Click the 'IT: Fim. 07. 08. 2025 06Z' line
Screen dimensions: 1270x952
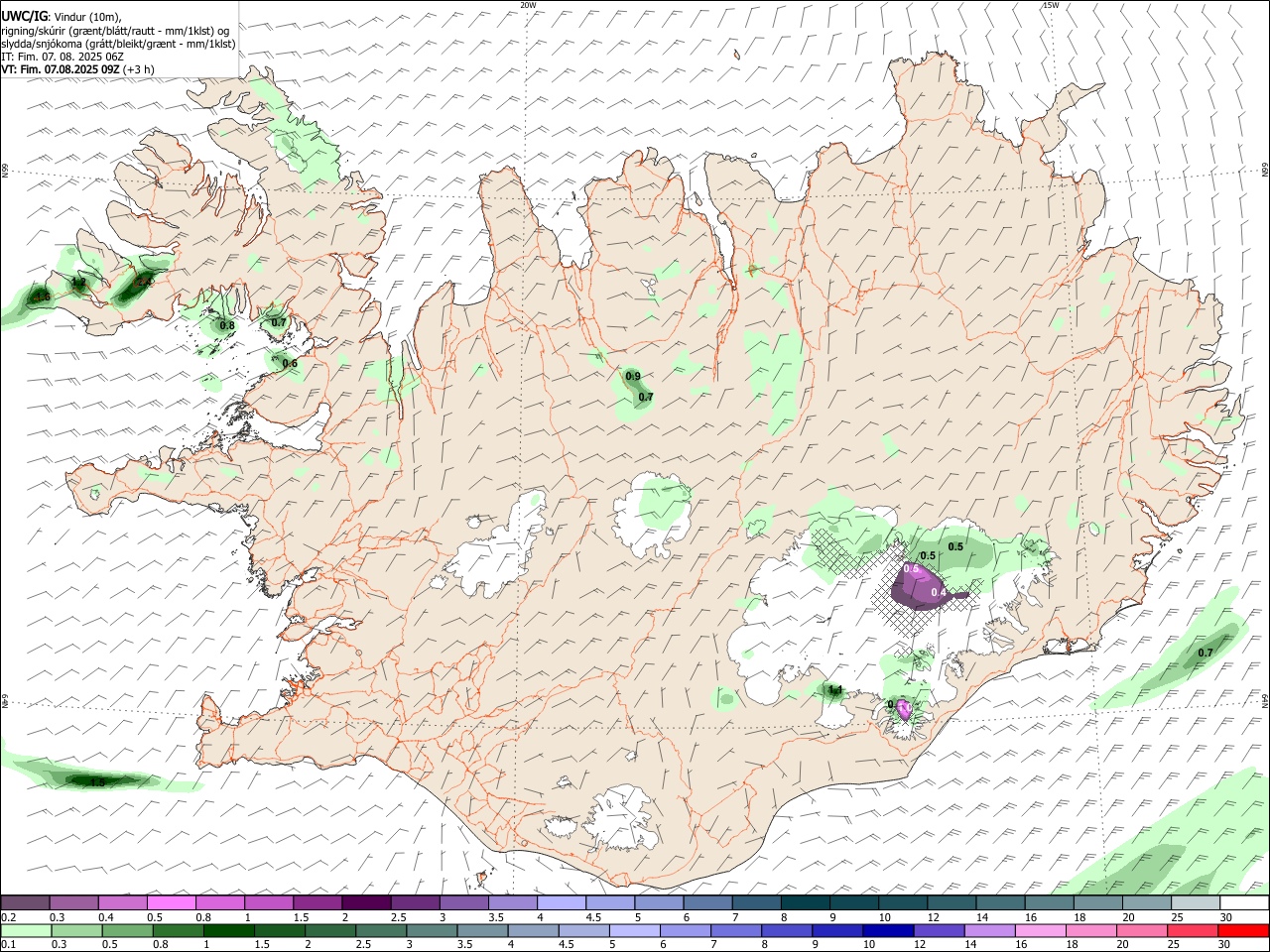[x=63, y=57]
